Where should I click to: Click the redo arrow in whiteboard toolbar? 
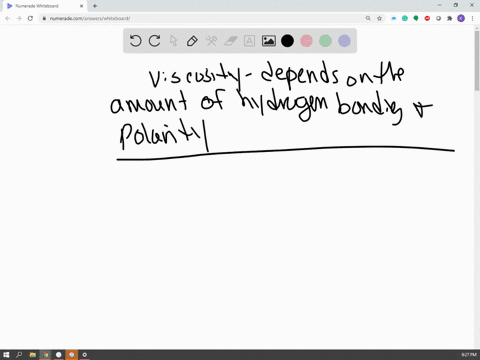(154, 41)
